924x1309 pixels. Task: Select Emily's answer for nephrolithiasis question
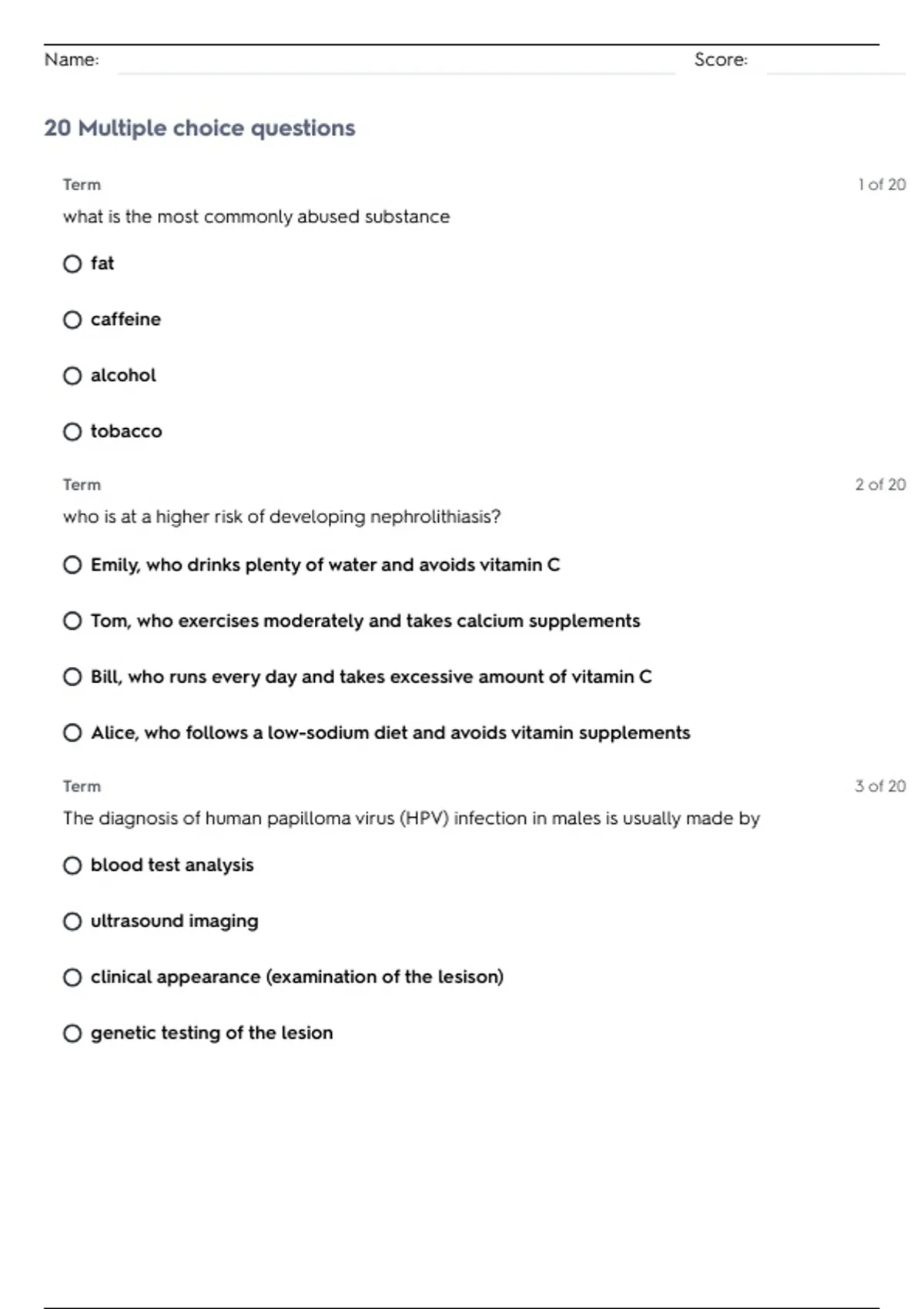click(x=72, y=565)
